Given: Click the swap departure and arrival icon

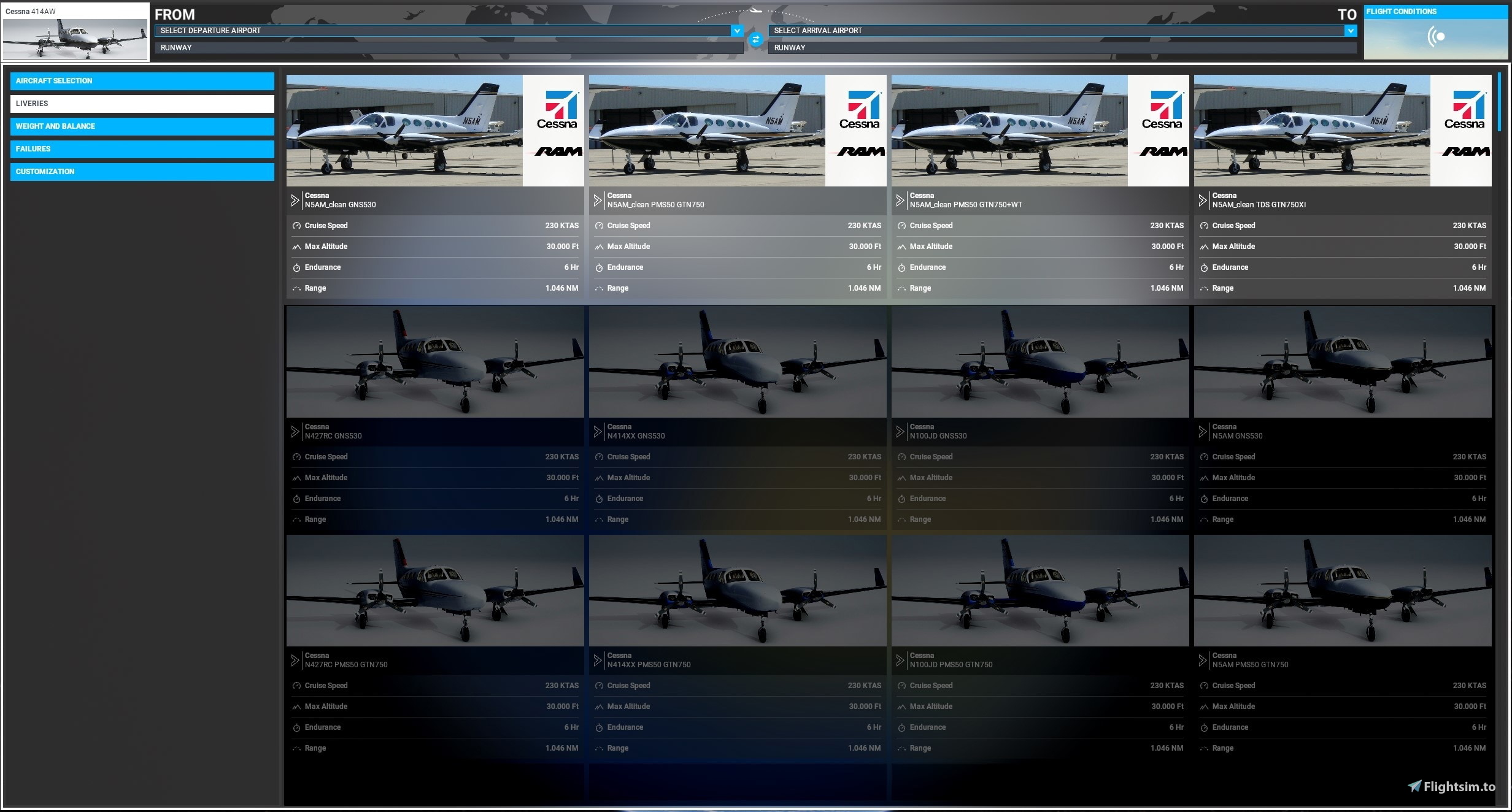Looking at the screenshot, I should [x=755, y=39].
